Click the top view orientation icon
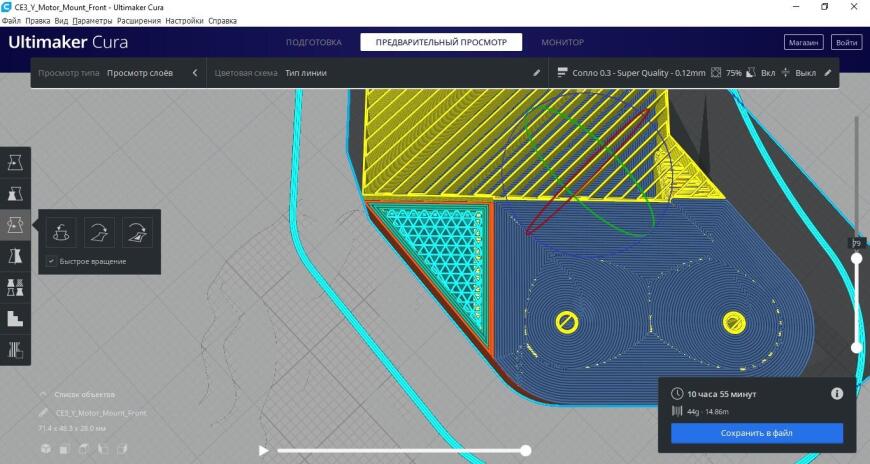 tap(84, 448)
